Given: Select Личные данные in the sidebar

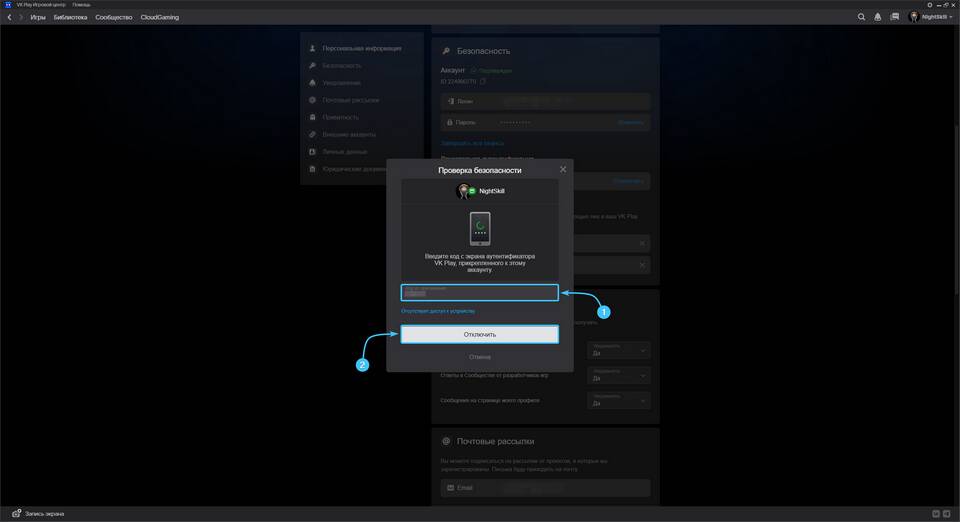Looking at the screenshot, I should tap(345, 151).
